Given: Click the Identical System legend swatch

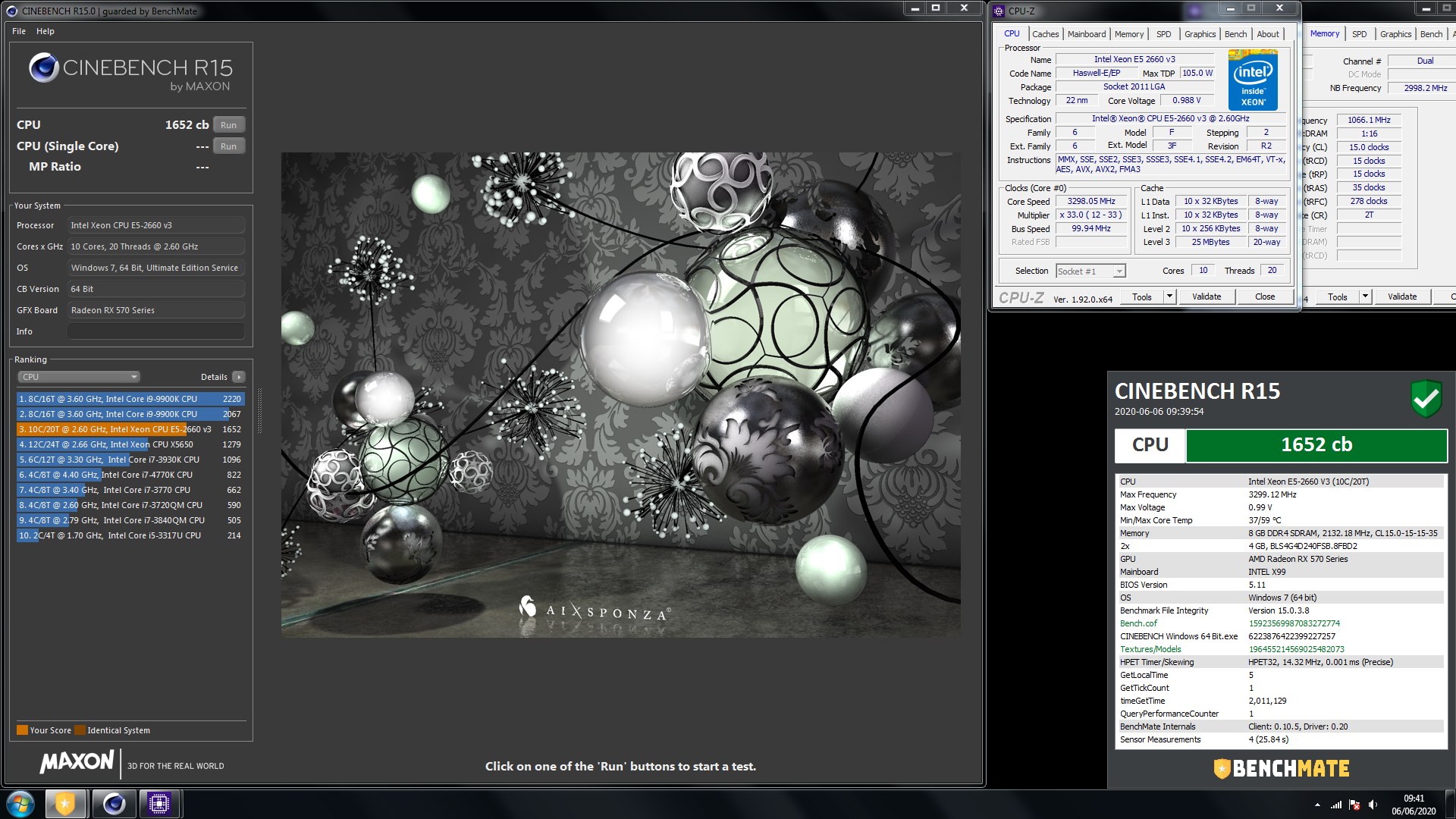Looking at the screenshot, I should click(80, 730).
